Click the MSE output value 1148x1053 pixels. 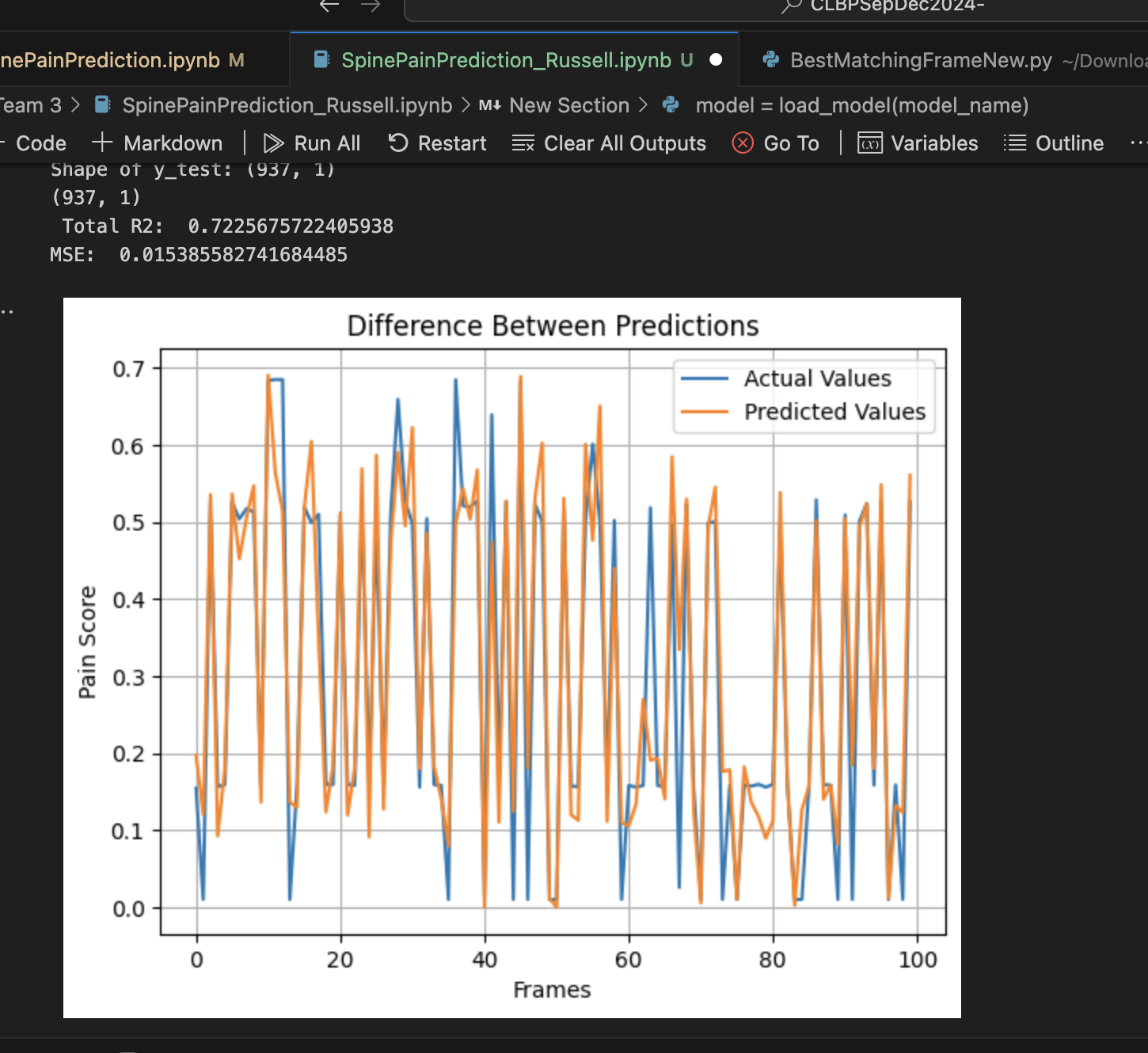tap(233, 255)
